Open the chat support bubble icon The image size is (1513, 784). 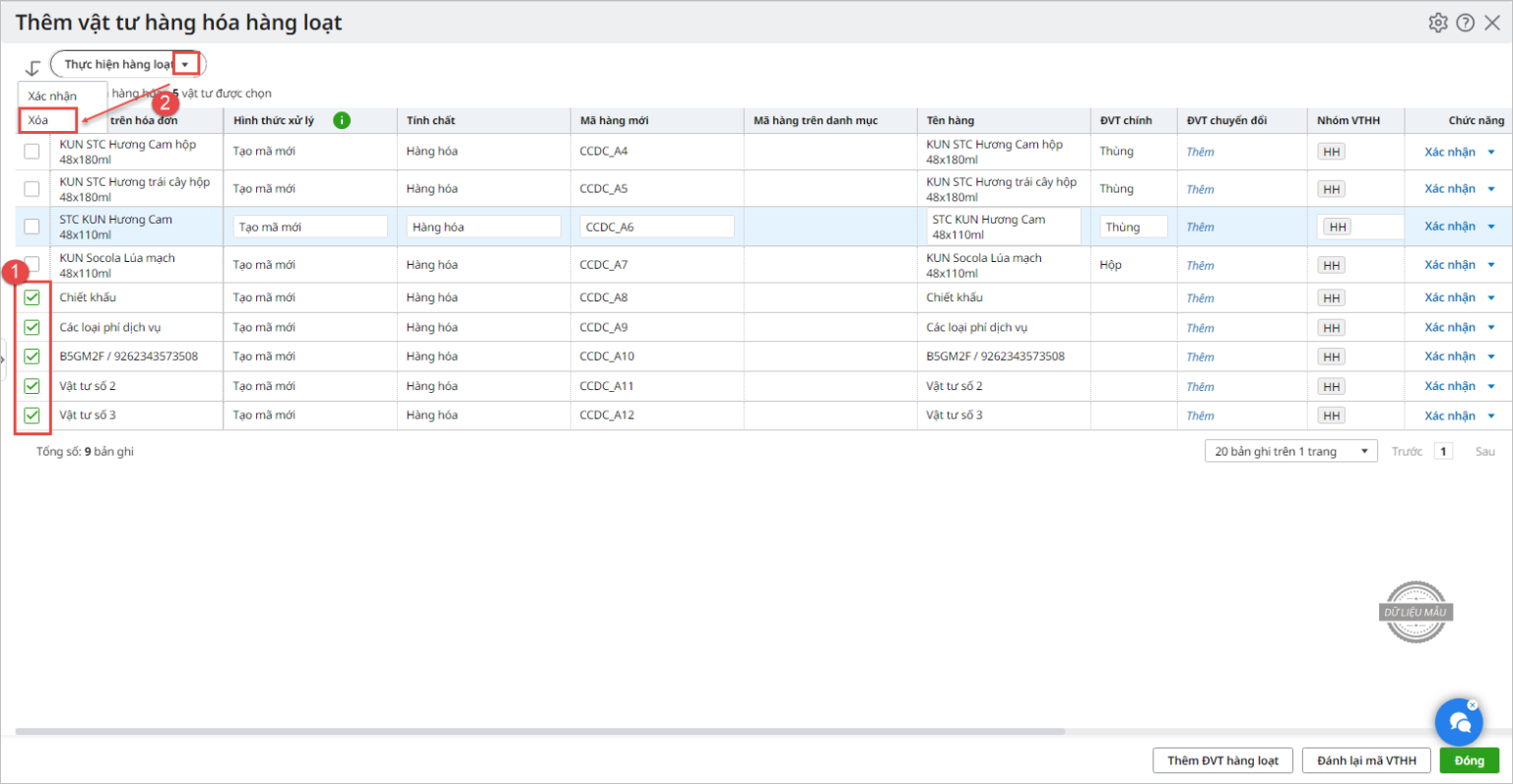[x=1459, y=724]
